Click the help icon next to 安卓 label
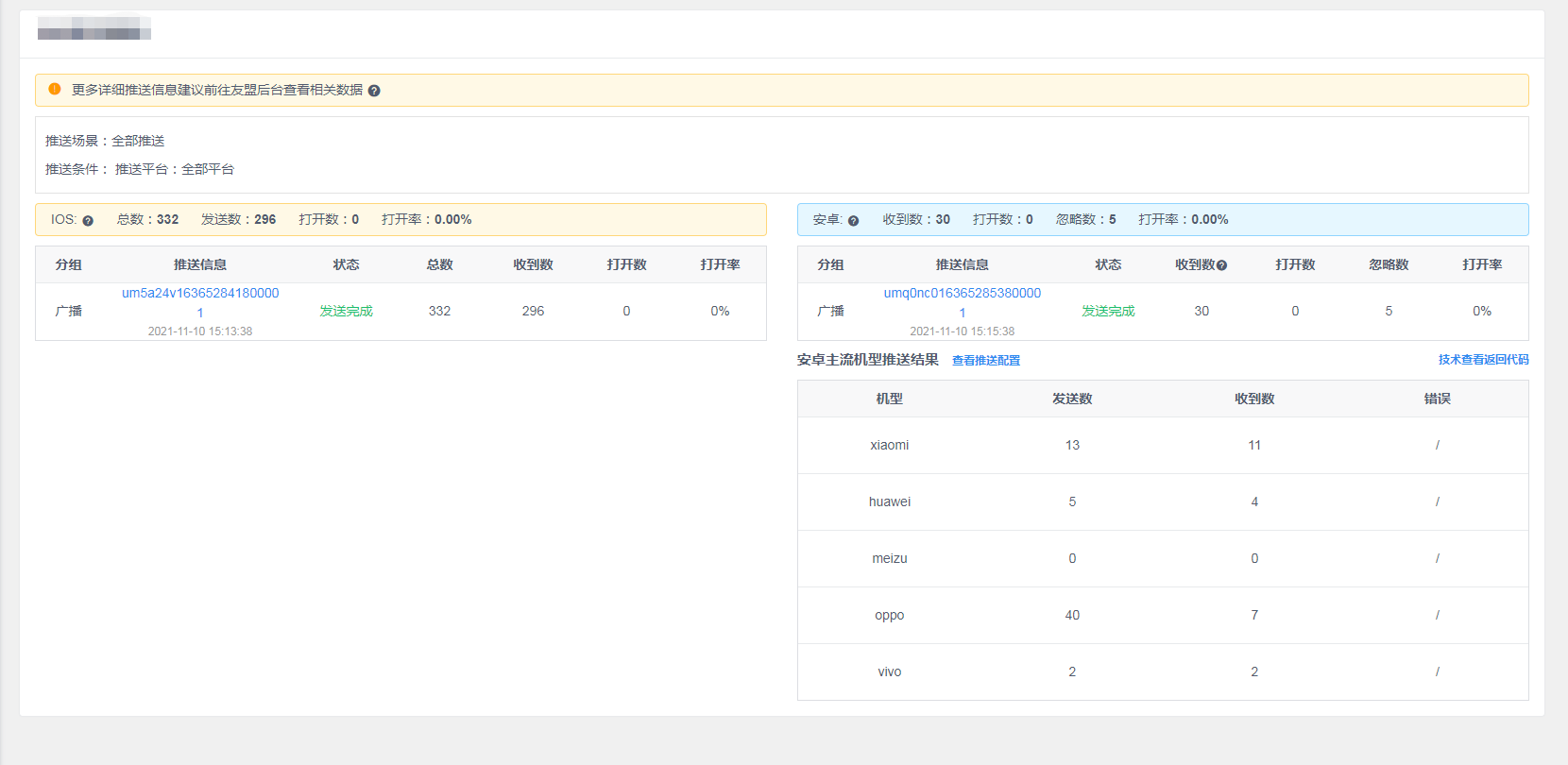Image resolution: width=1568 pixels, height=765 pixels. 853,220
